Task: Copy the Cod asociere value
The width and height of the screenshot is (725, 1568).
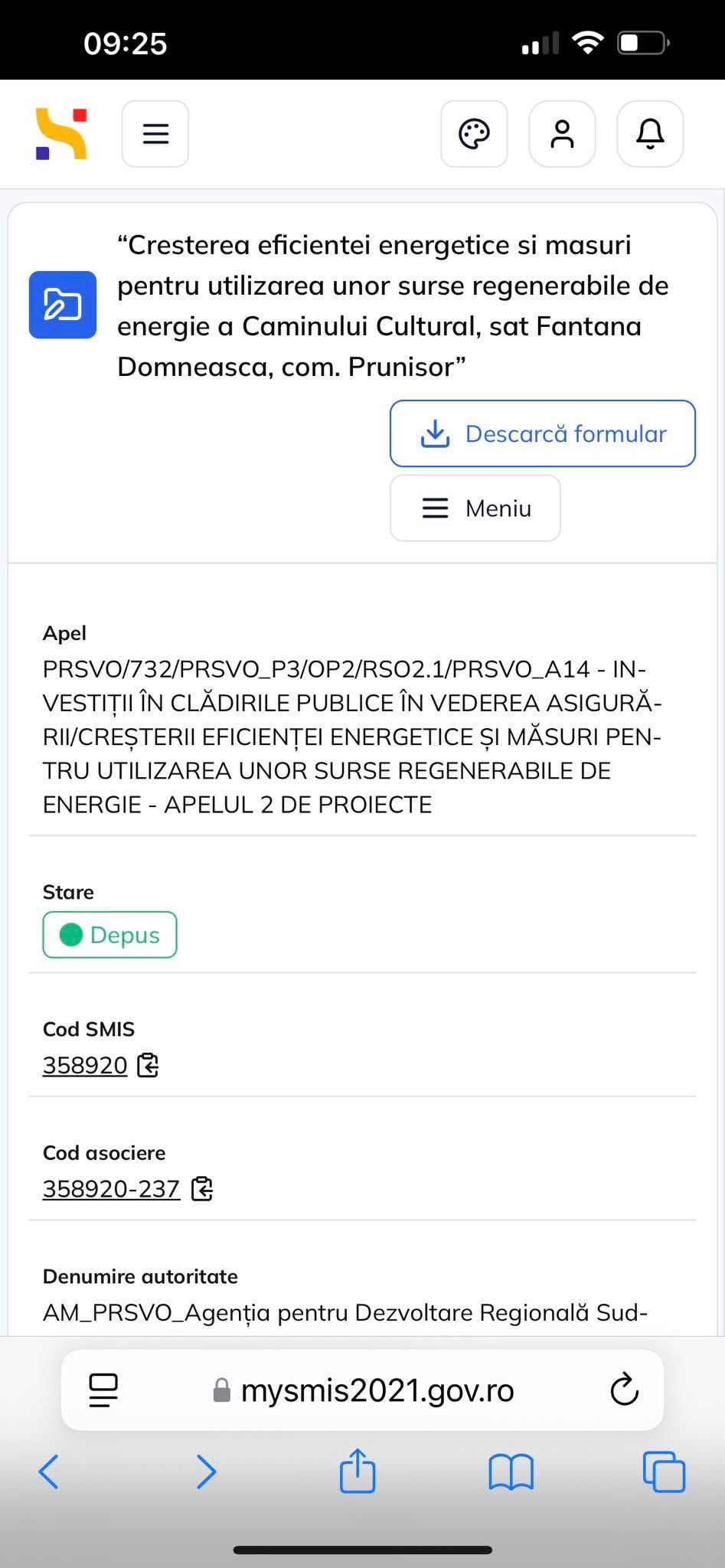Action: (x=202, y=1189)
